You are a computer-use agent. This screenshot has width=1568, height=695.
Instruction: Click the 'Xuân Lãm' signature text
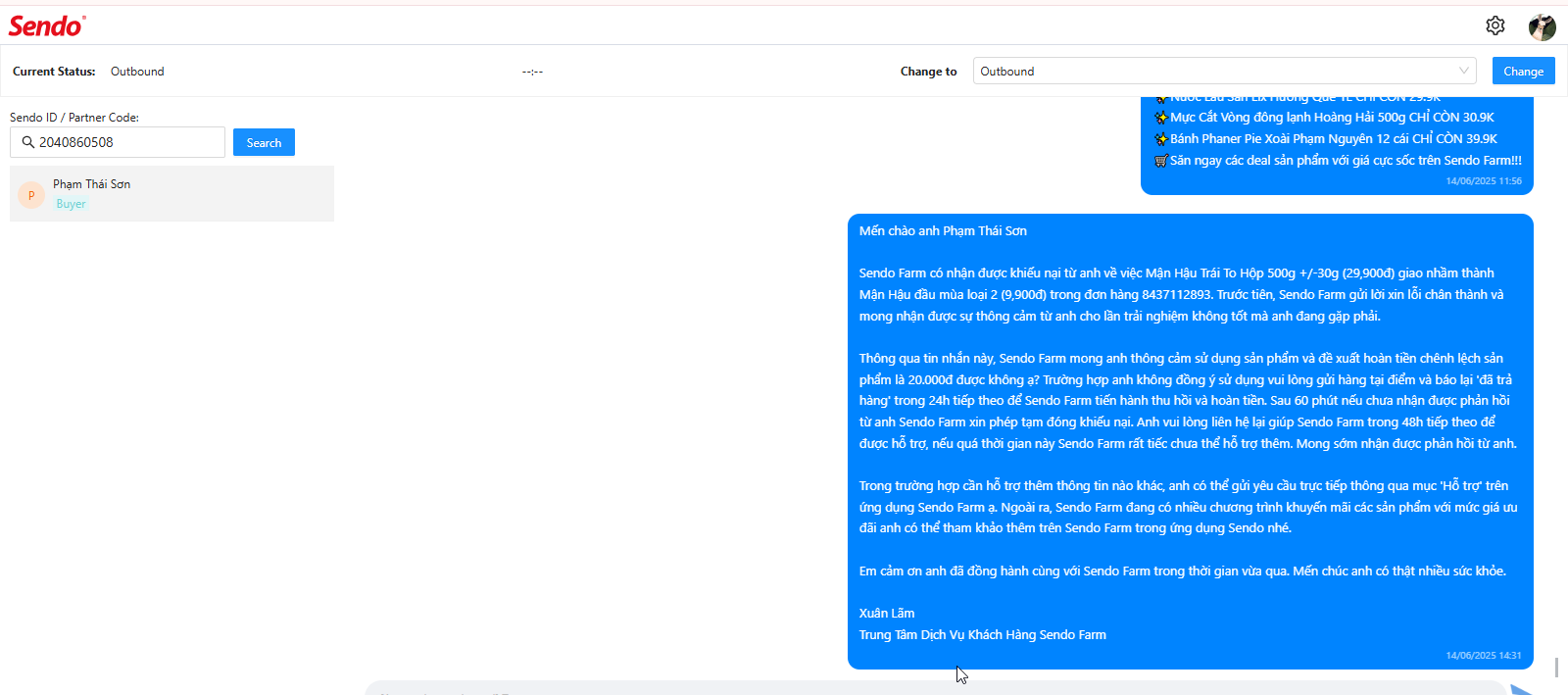887,614
